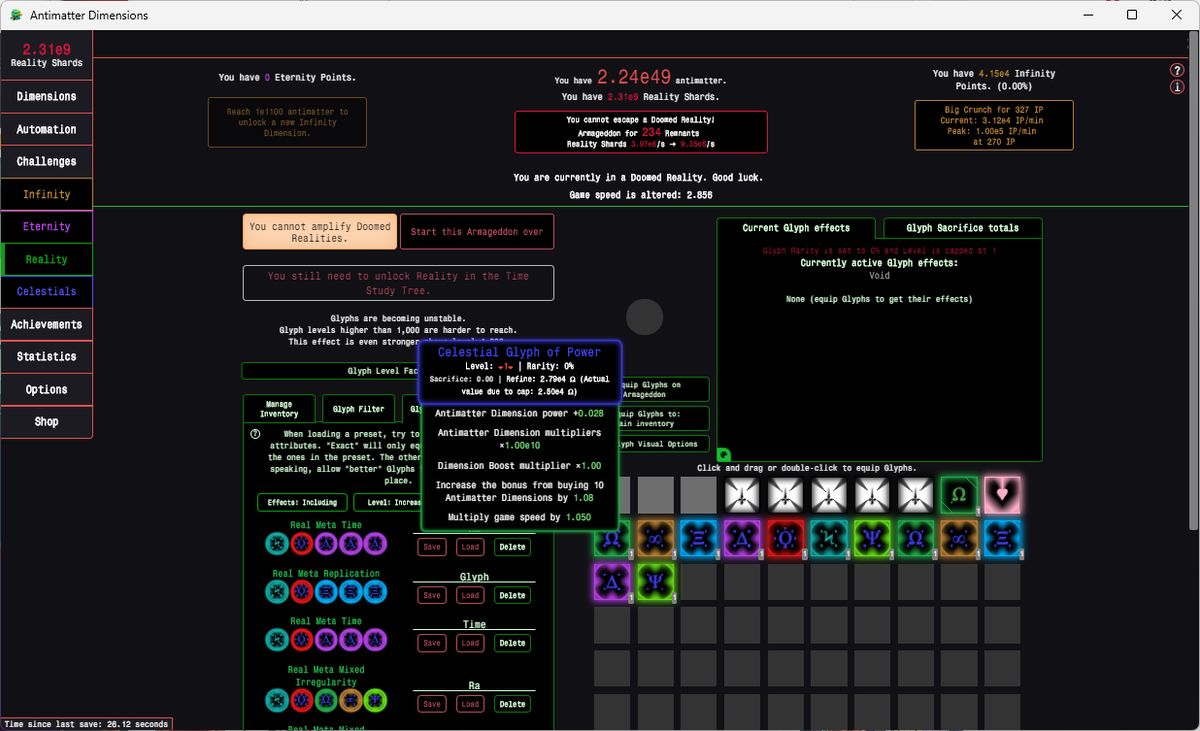Select the lime Psi glyph in third inventory row
1200x731 pixels.
coord(655,582)
